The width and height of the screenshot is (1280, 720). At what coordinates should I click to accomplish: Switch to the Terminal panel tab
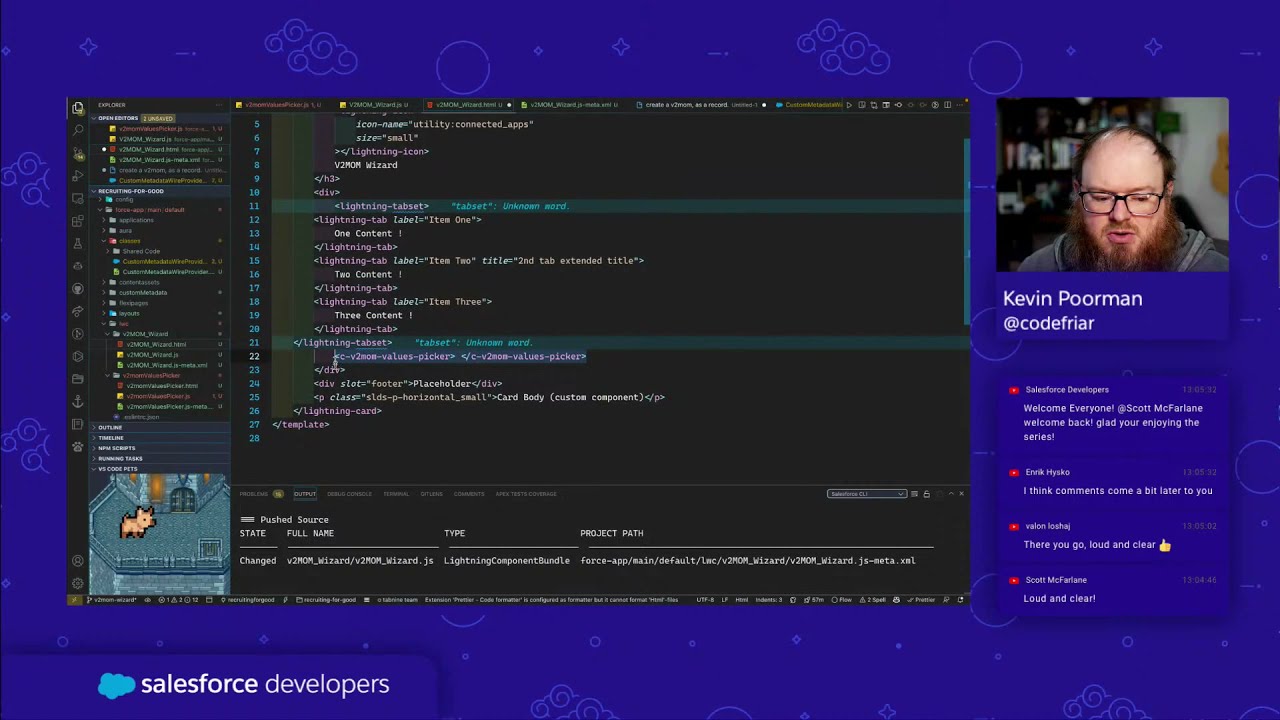pyautogui.click(x=396, y=494)
